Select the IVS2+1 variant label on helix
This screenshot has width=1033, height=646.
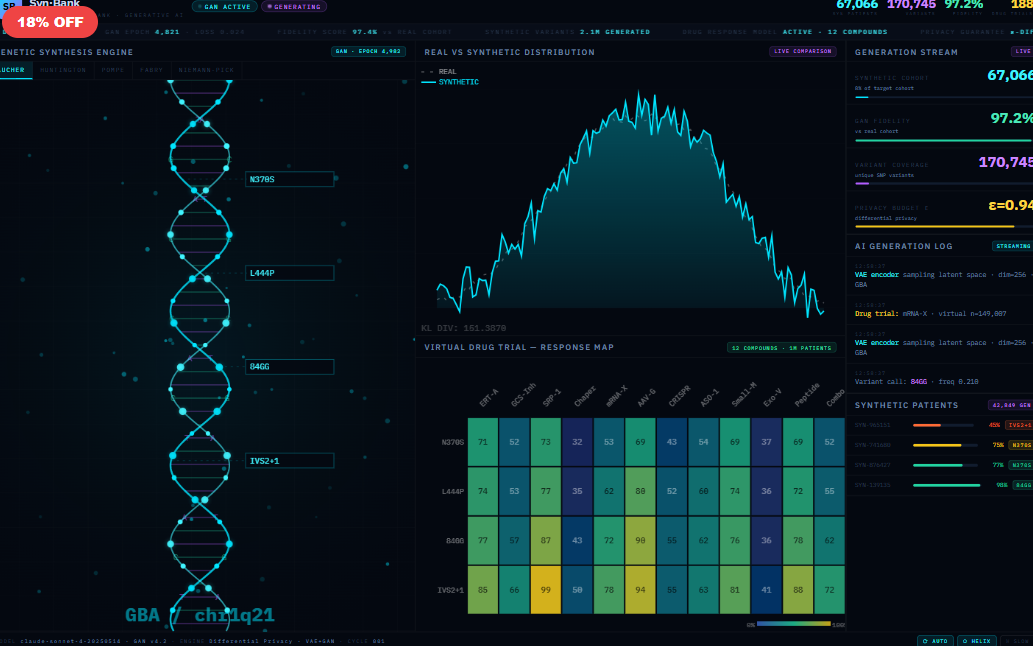pyautogui.click(x=289, y=460)
